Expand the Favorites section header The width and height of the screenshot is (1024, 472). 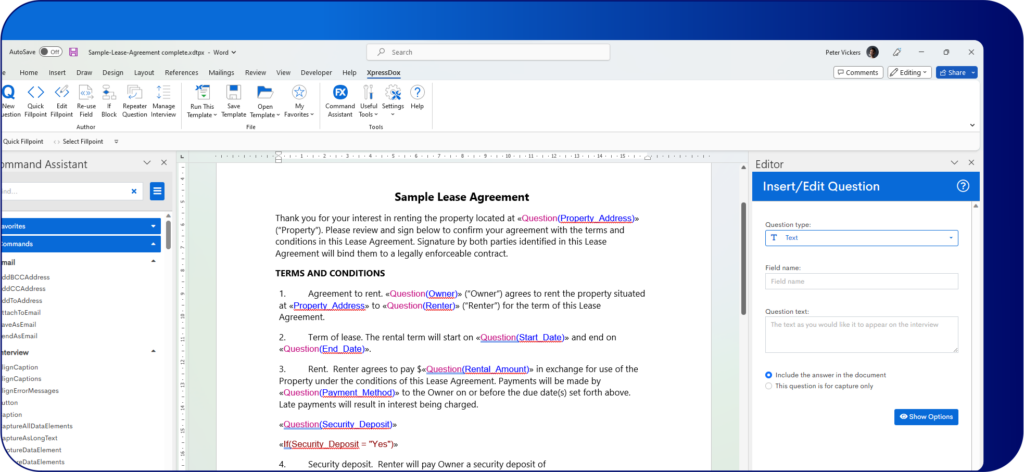[80, 226]
